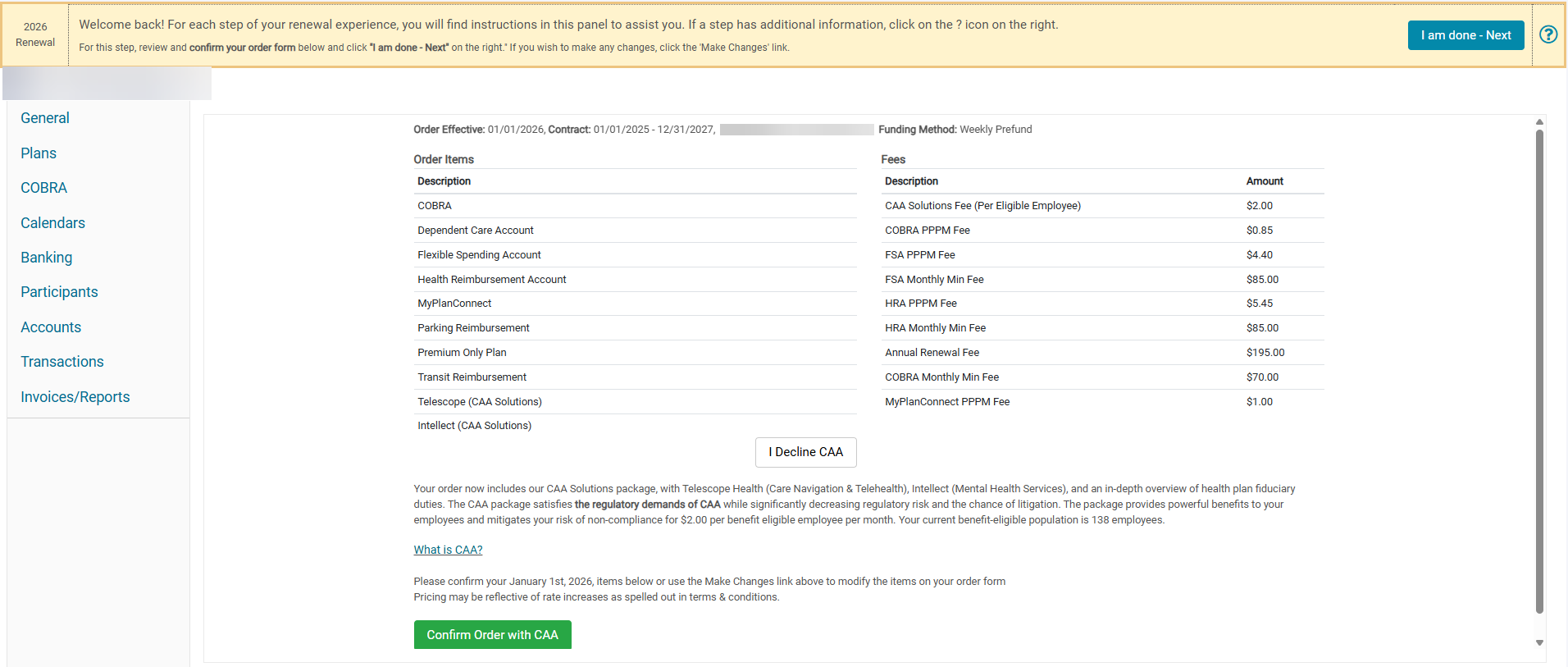Open General in the left sidebar
The height and width of the screenshot is (667, 1568).
tap(45, 118)
